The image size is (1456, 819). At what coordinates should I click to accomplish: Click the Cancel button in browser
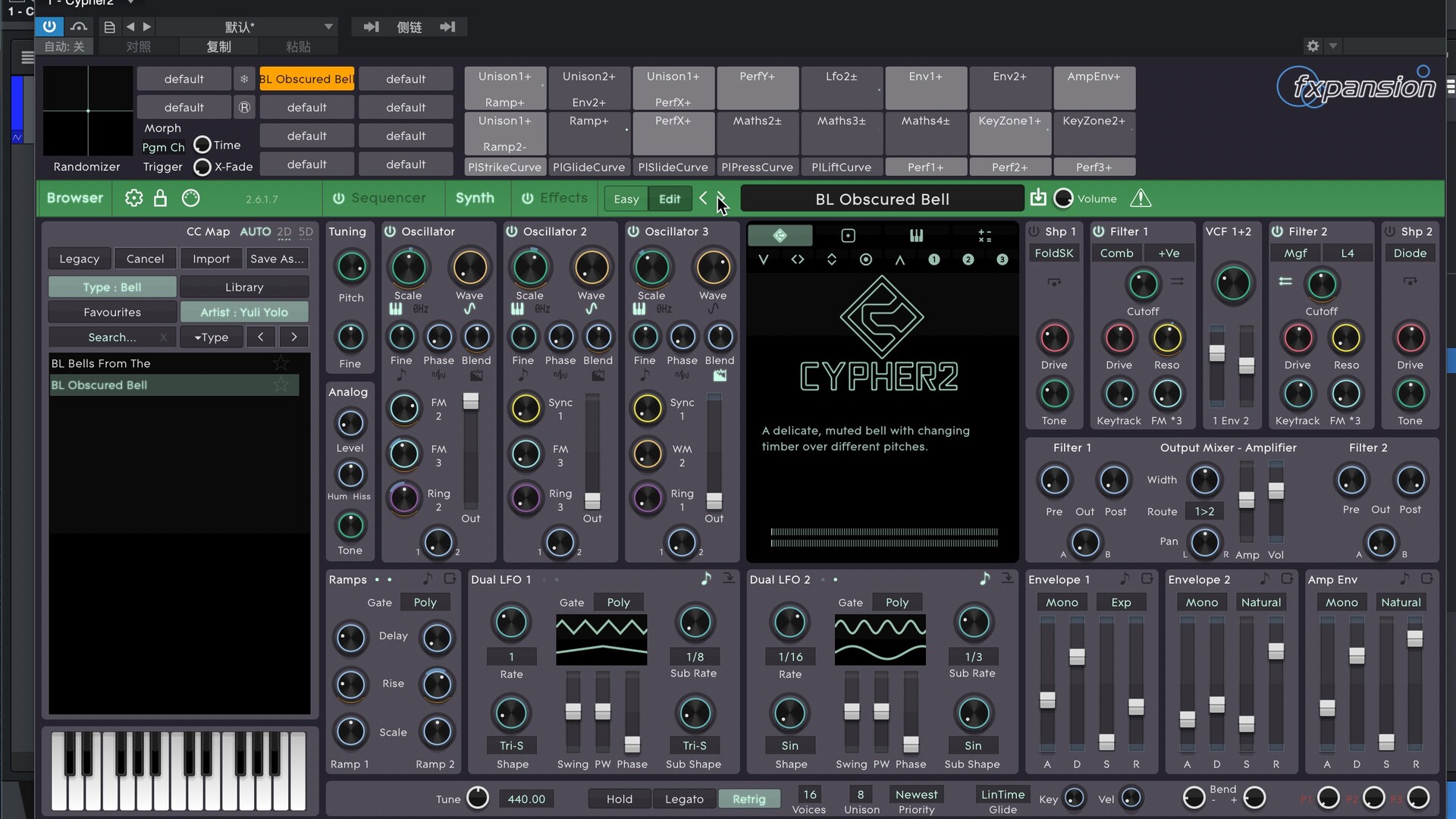point(145,259)
